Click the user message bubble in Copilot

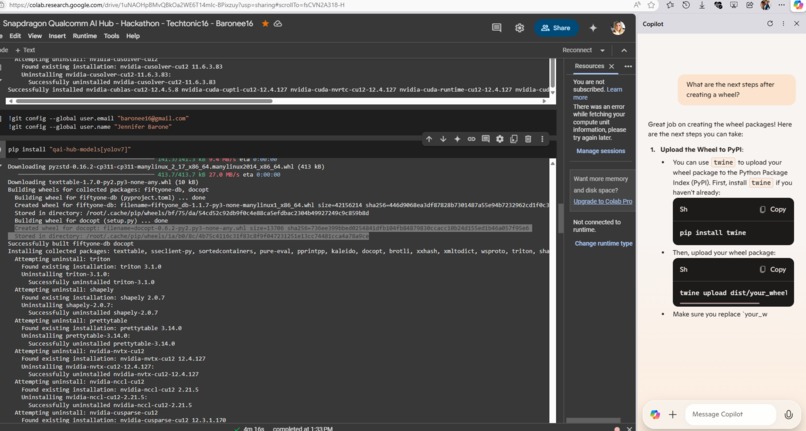click(736, 90)
